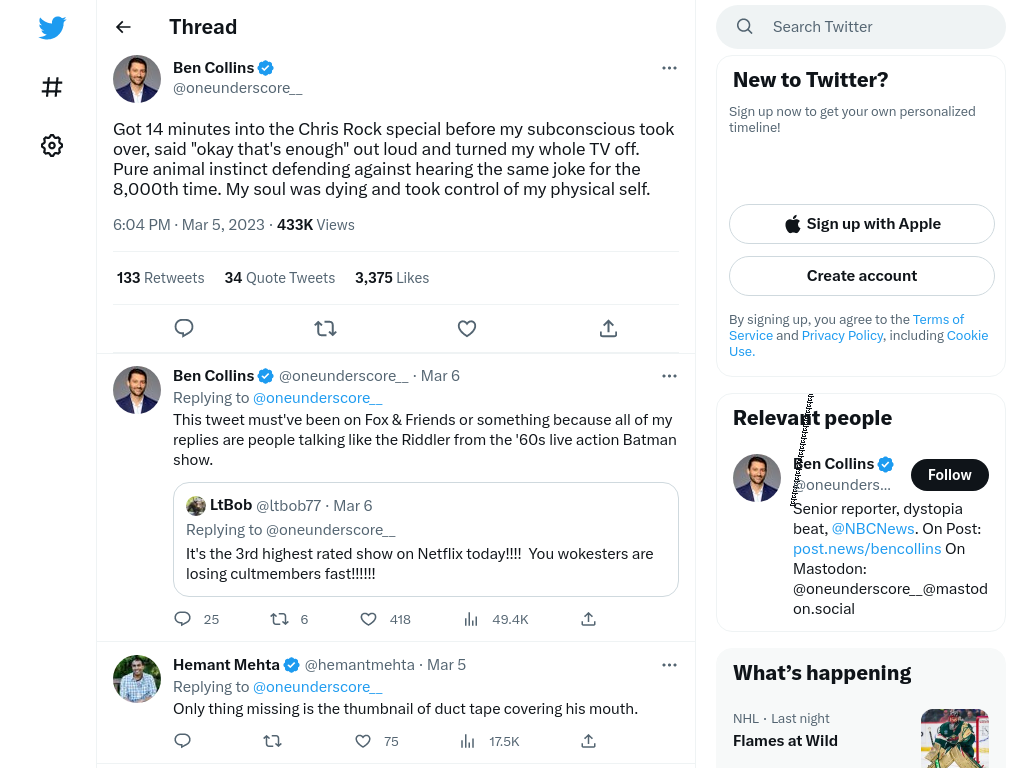Open more menu on Hemant Mehta's reply
The height and width of the screenshot is (768, 1024).
669,665
